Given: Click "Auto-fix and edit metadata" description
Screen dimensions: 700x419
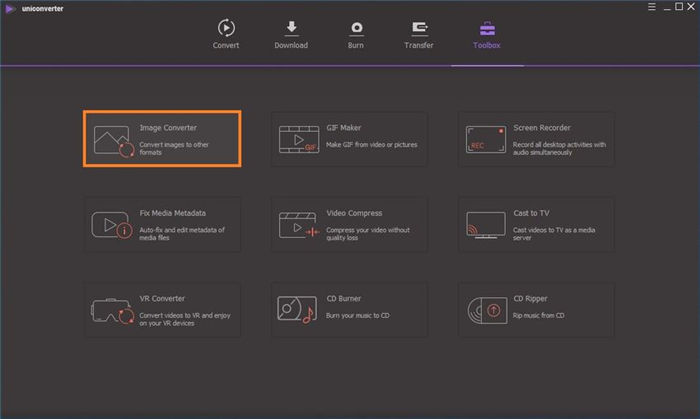Looking at the screenshot, I should (182, 233).
